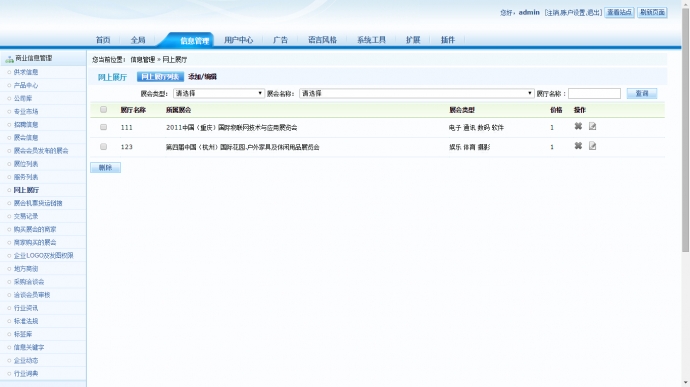This screenshot has width=690, height=387.
Task: Switch to the 网上展厅列表 tab
Action: [160, 77]
